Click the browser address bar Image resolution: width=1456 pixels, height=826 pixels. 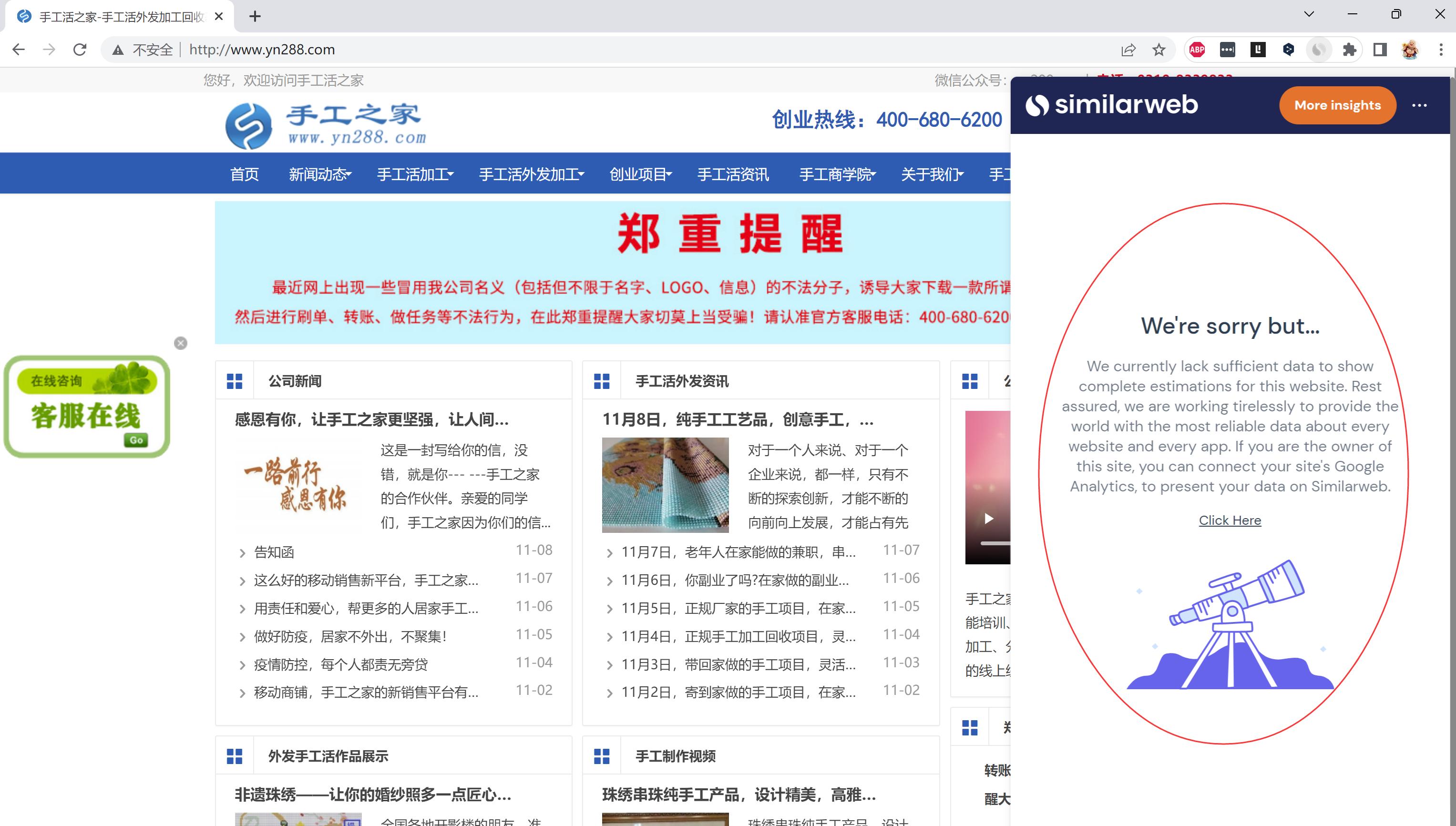coord(397,50)
